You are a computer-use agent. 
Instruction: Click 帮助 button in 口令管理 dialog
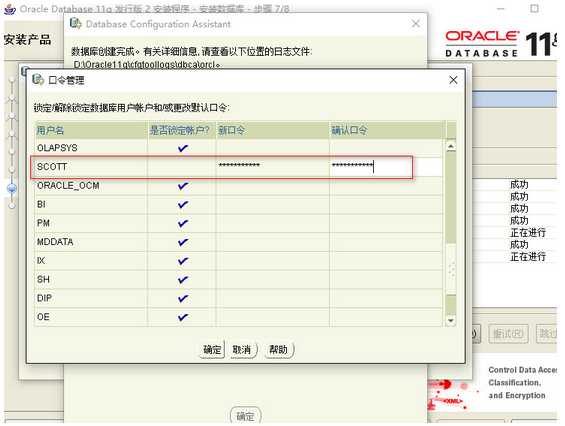click(x=279, y=349)
